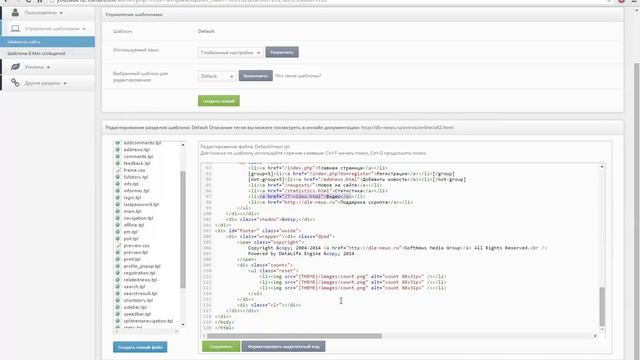Click the file icon next to feedback.tpl
The image size is (640, 360).
point(118,163)
